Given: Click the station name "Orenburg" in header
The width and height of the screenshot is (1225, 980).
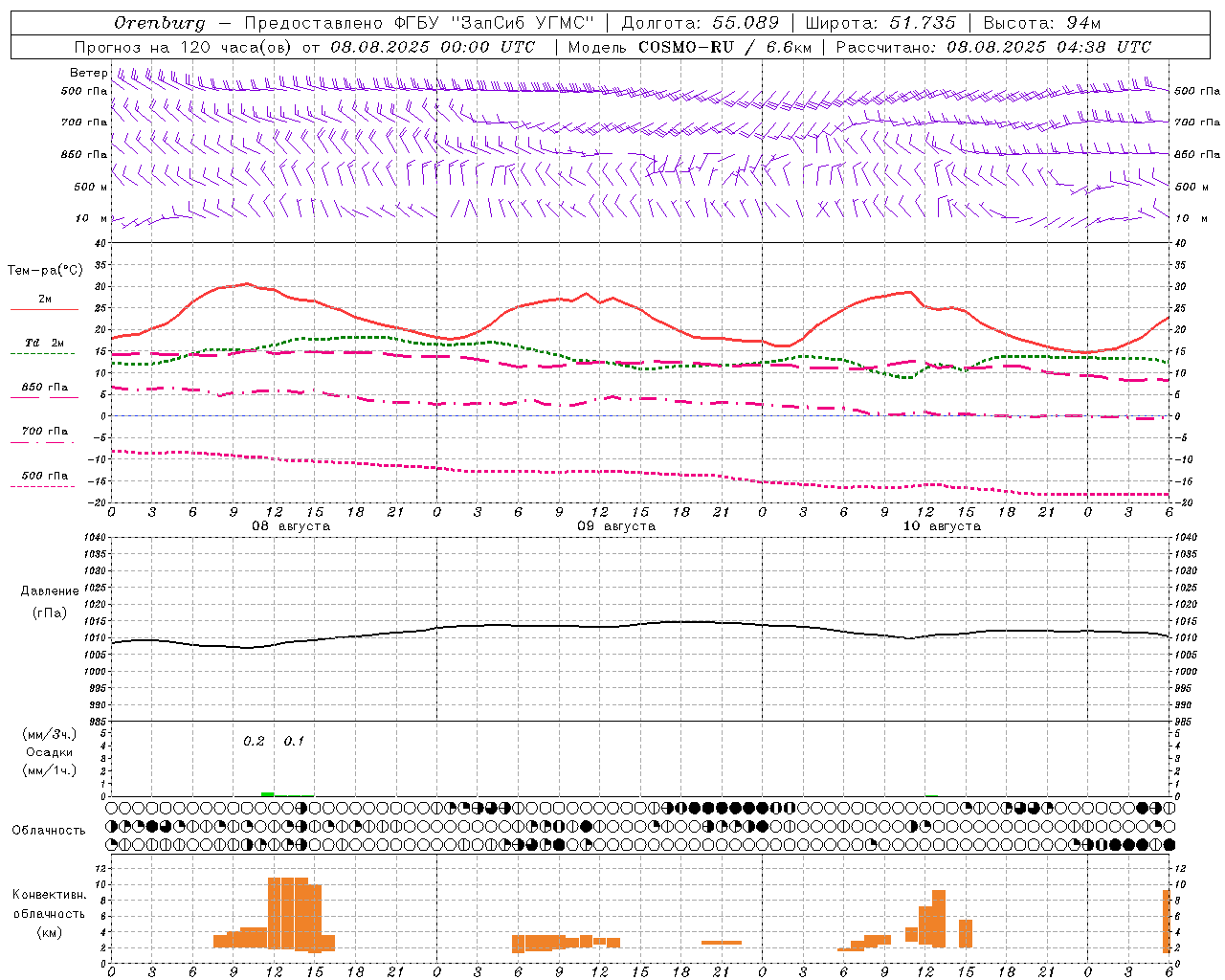Looking at the screenshot, I should coord(160,23).
